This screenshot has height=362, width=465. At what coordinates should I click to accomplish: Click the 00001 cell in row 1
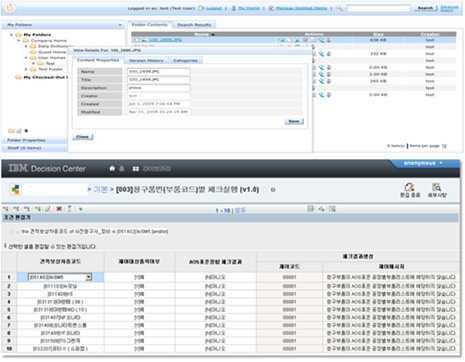(x=289, y=277)
